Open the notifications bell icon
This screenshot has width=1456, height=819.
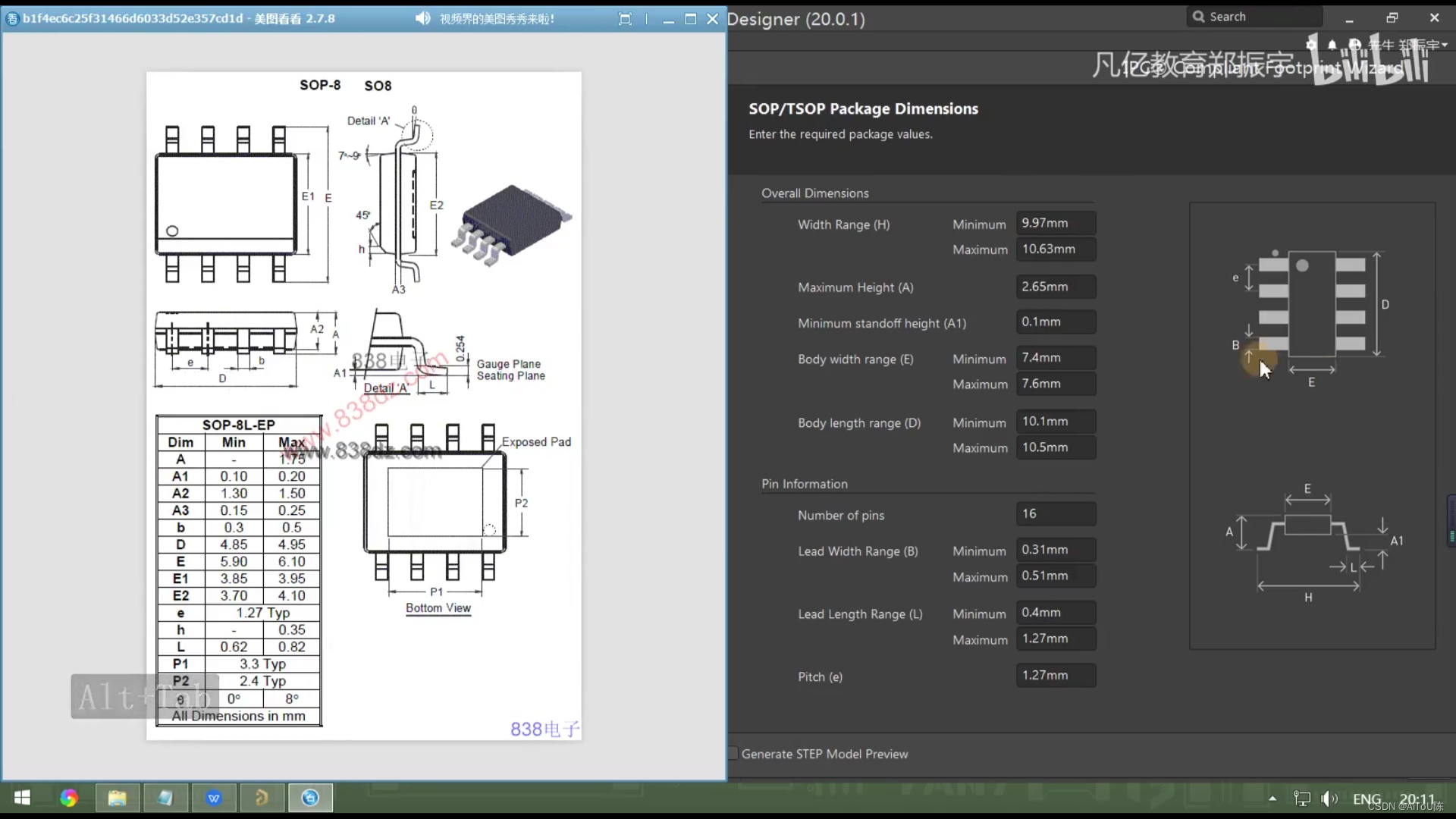pyautogui.click(x=1332, y=45)
